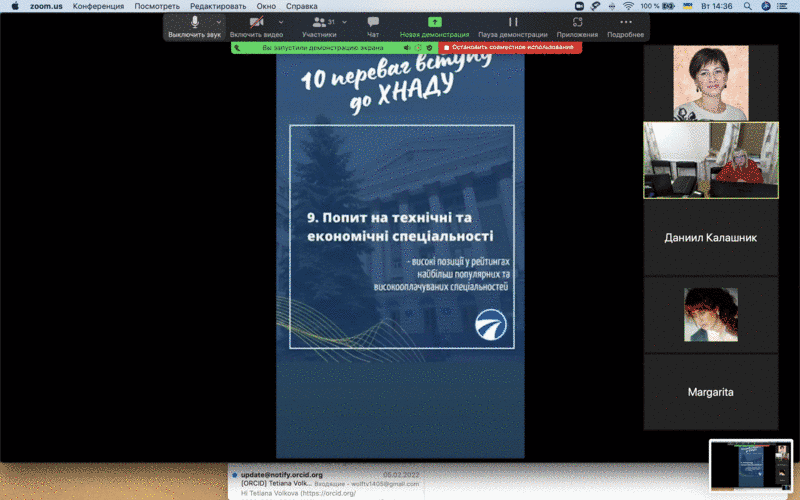This screenshot has height=500, width=800.
Task: Open audio options arrow beside microphone
Action: (x=219, y=22)
